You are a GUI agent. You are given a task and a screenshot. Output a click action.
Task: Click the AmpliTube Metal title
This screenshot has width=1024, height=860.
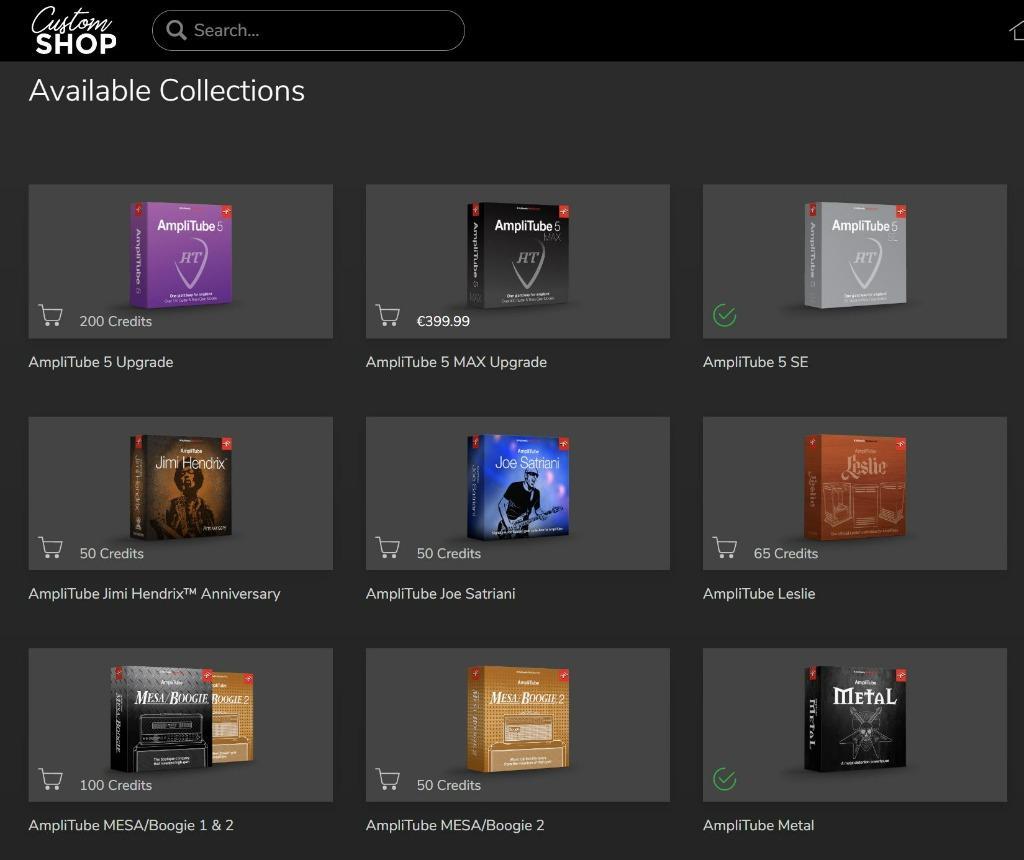tap(758, 825)
